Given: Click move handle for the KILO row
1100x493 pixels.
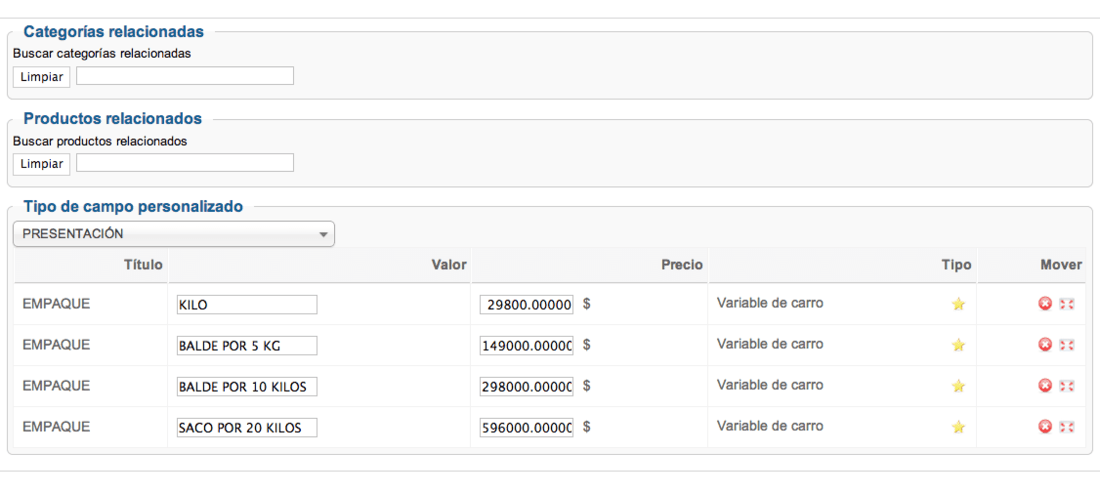Looking at the screenshot, I should (x=1066, y=304).
